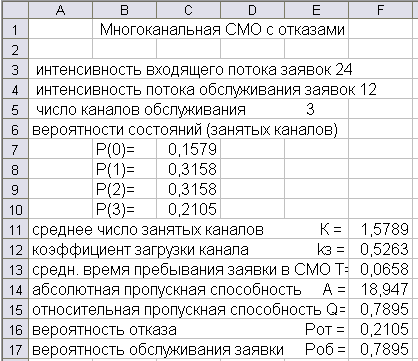Select column F header

point(380,11)
